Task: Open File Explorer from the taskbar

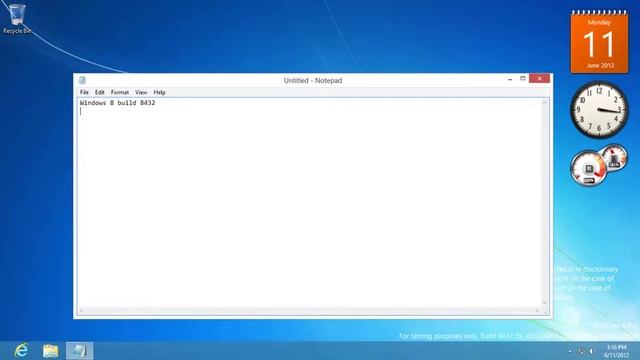Action: coord(51,351)
